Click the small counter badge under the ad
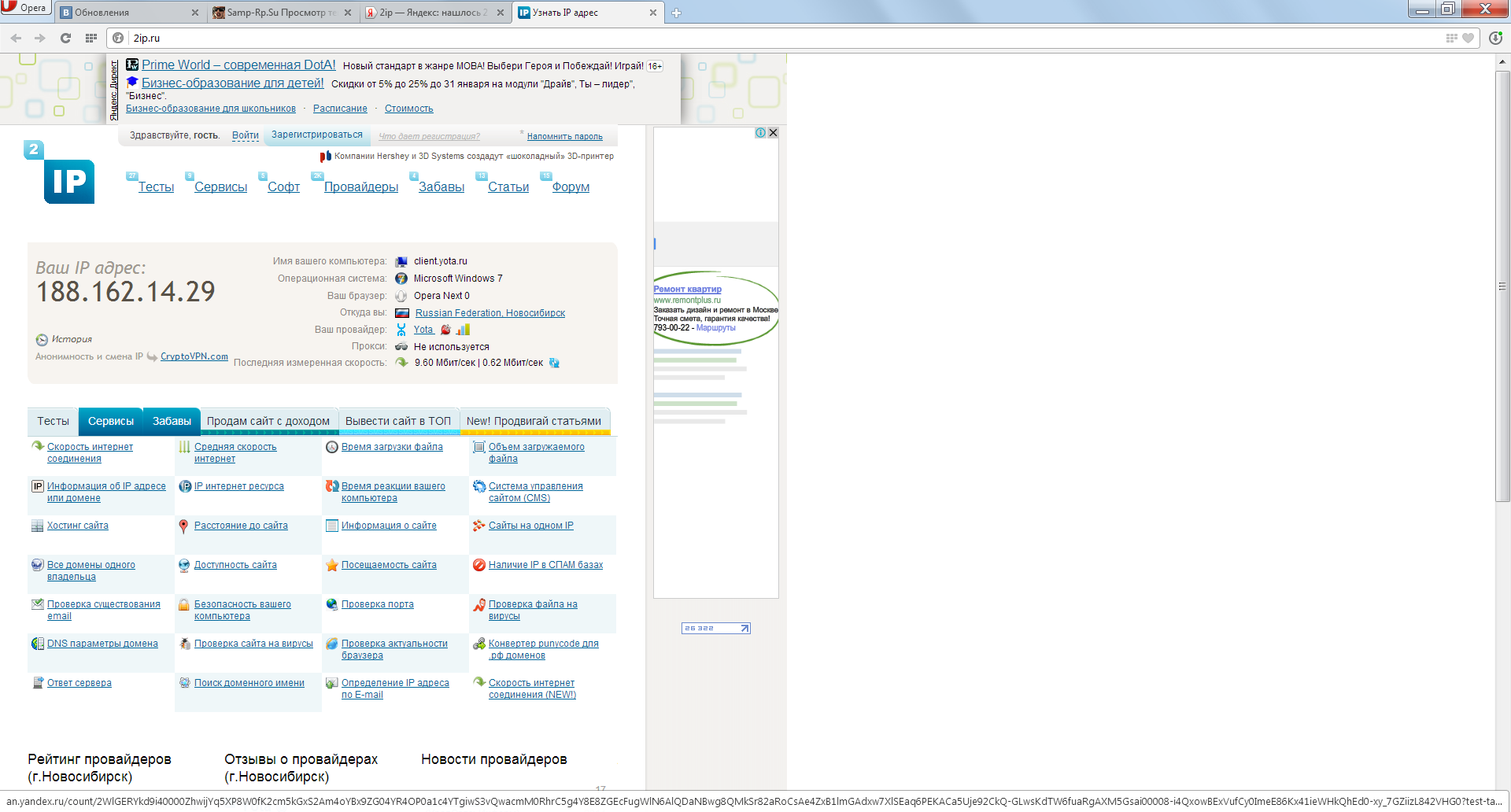Viewport: 1511px width, 812px height. coord(716,628)
